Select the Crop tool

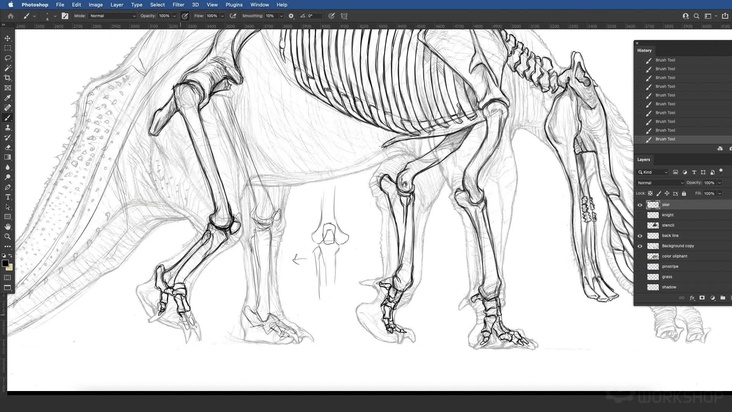[x=7, y=78]
